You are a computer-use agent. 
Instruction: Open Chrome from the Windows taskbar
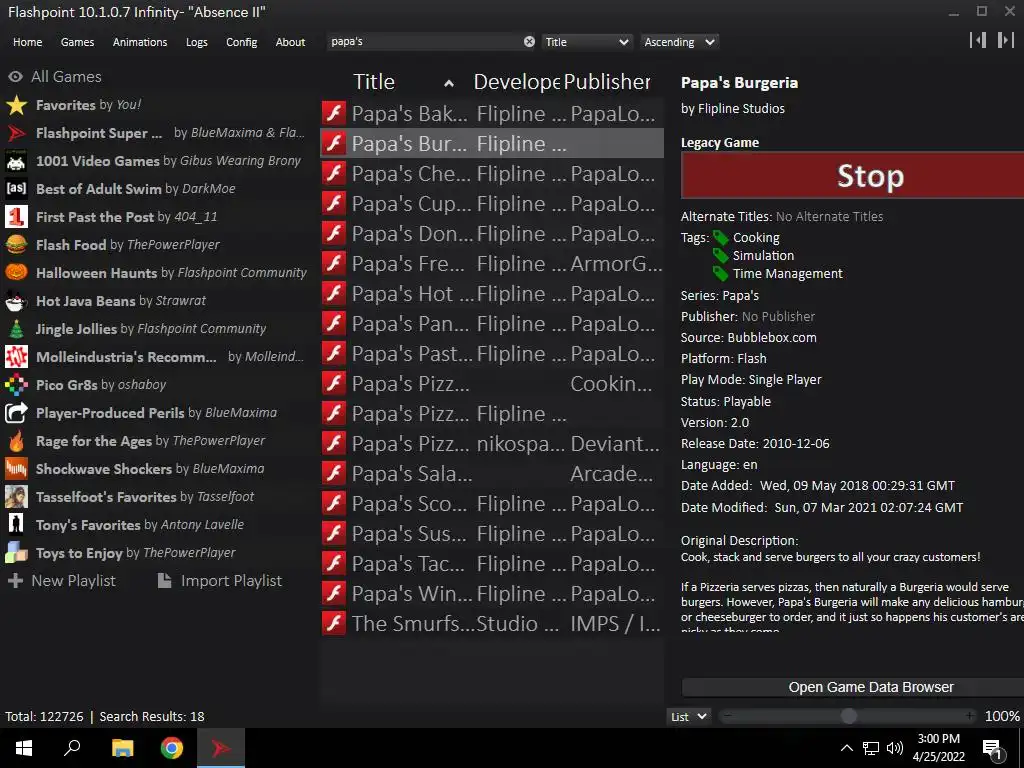tap(172, 748)
